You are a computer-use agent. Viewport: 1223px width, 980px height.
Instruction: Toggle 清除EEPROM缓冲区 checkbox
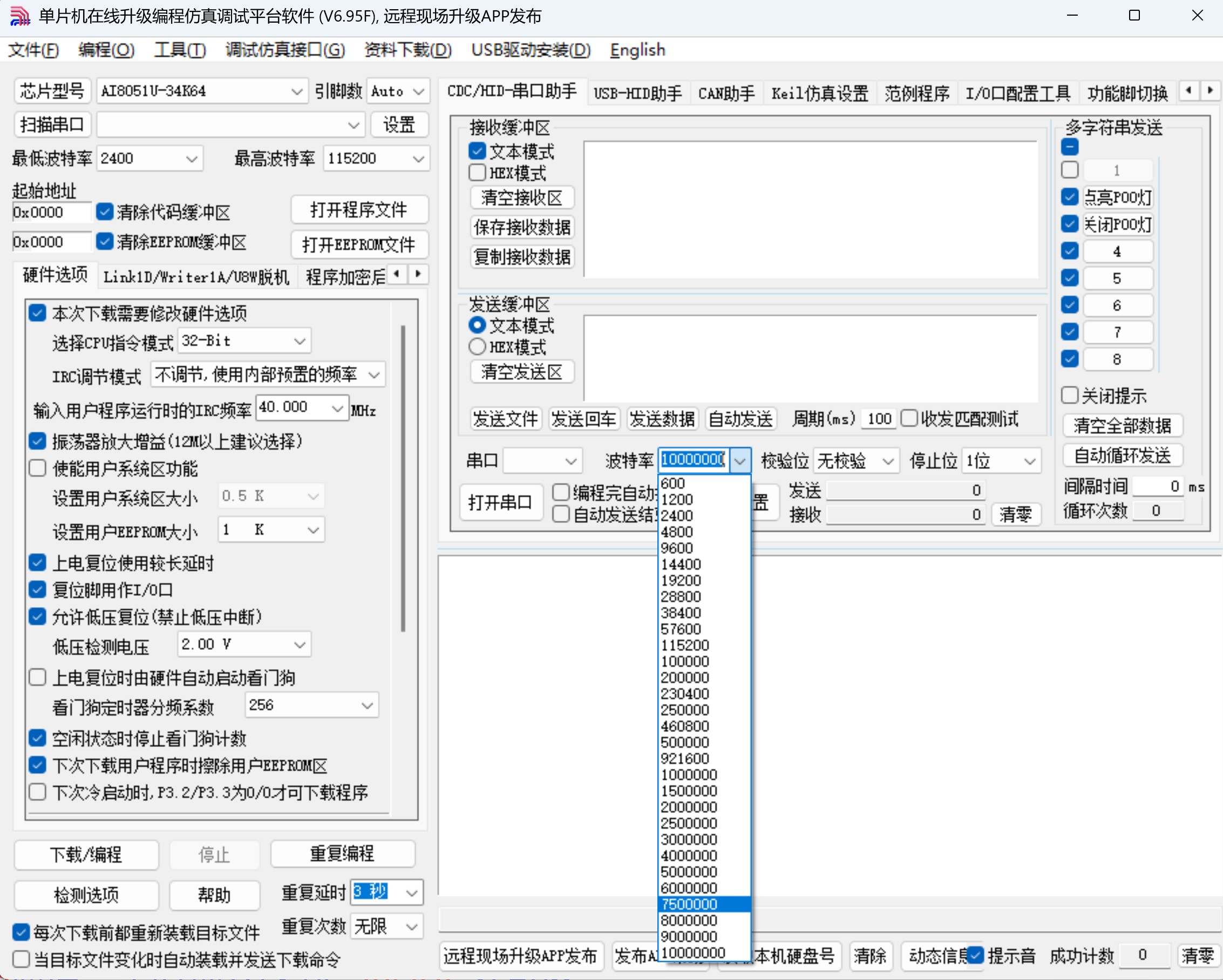point(104,241)
